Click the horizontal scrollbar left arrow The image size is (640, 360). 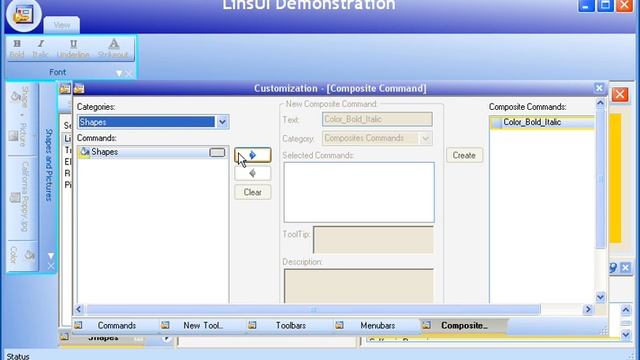79,309
